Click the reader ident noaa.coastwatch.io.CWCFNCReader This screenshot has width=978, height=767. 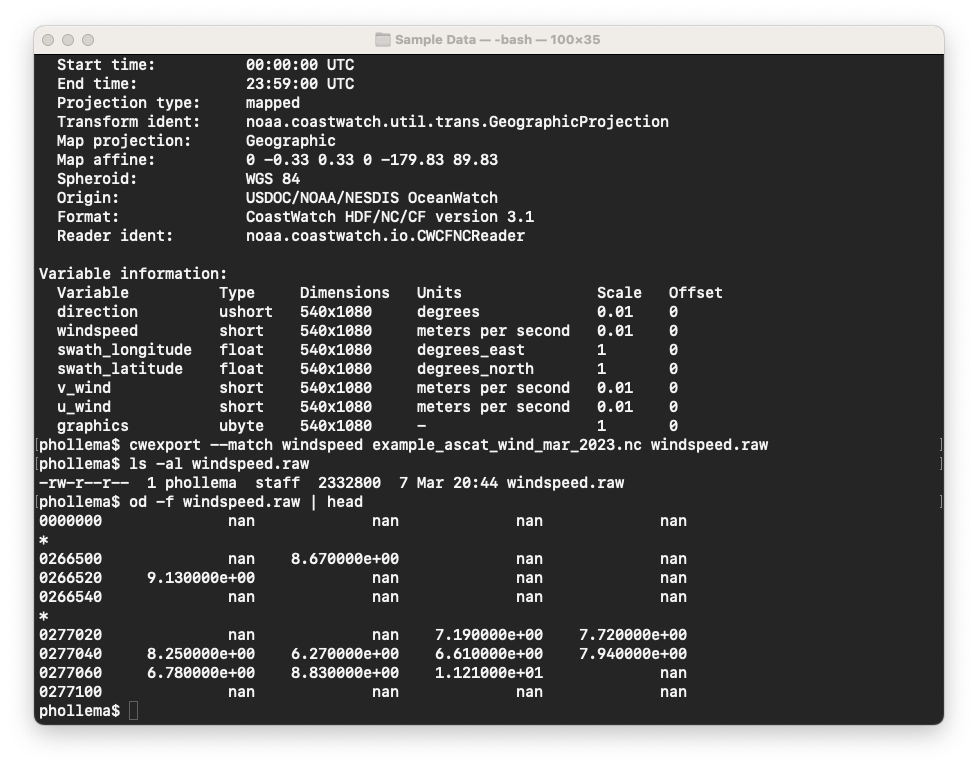pos(385,236)
